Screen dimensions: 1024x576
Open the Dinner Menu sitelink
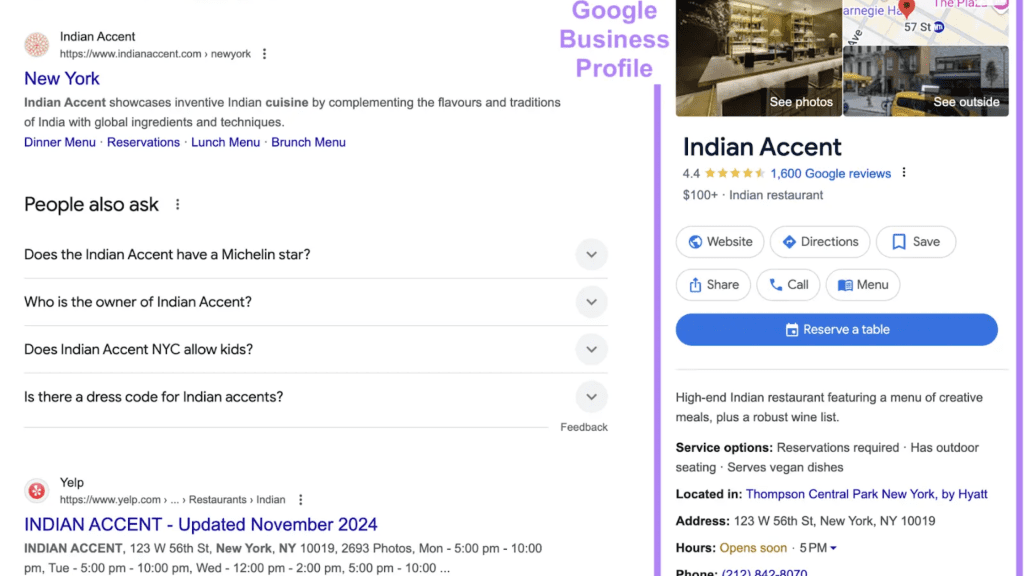60,142
